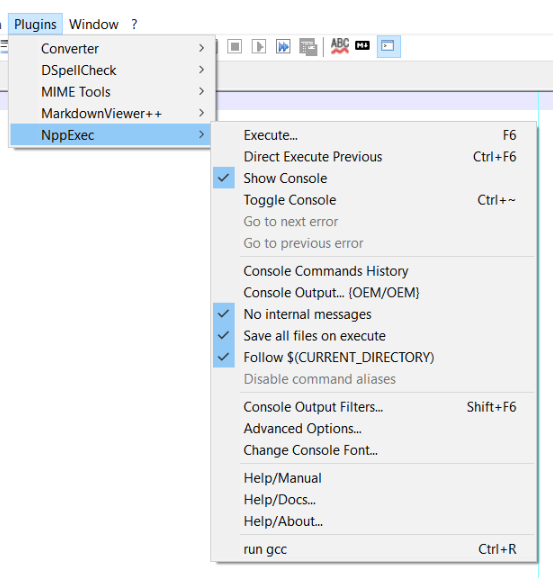The width and height of the screenshot is (553, 578).
Task: Open the ? help menu
Action: tap(134, 24)
